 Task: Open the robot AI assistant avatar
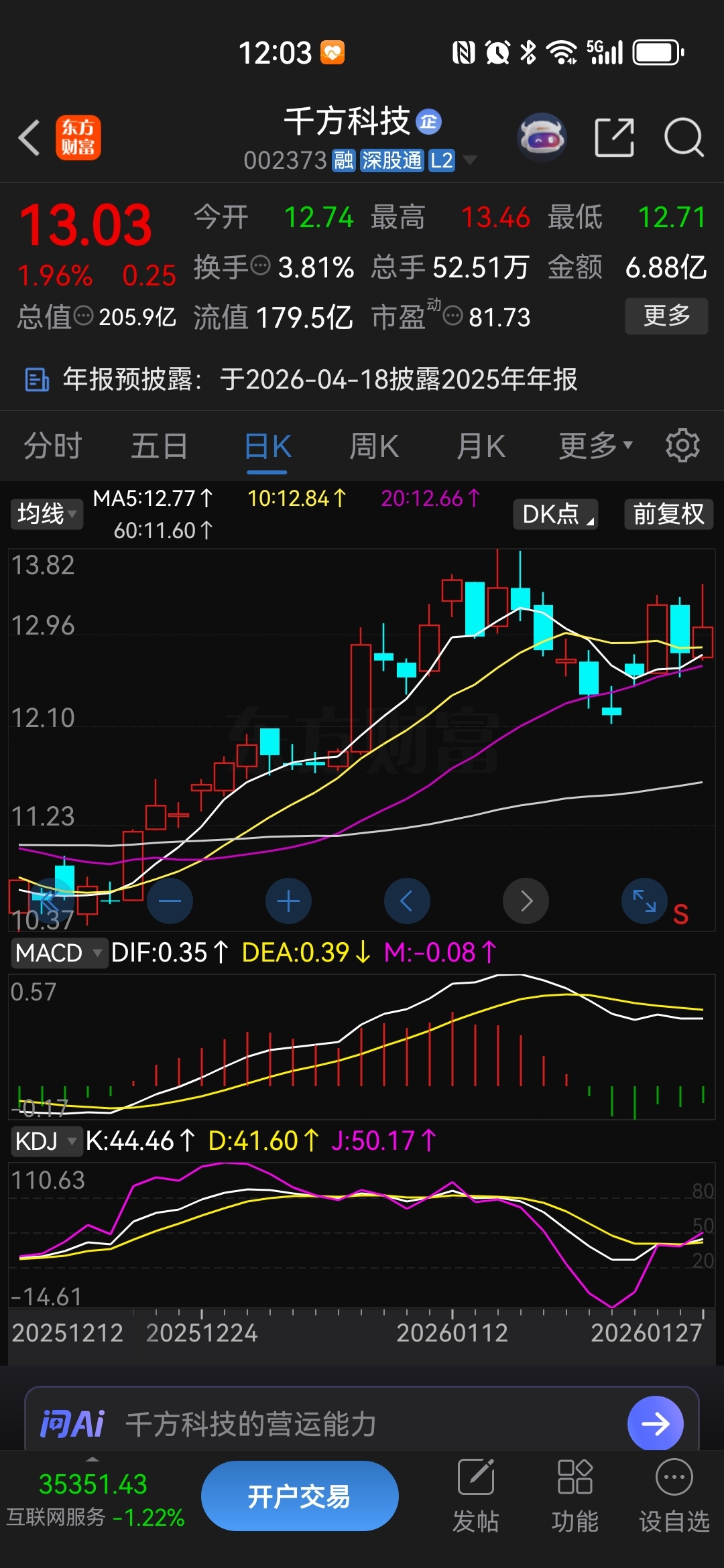click(542, 137)
